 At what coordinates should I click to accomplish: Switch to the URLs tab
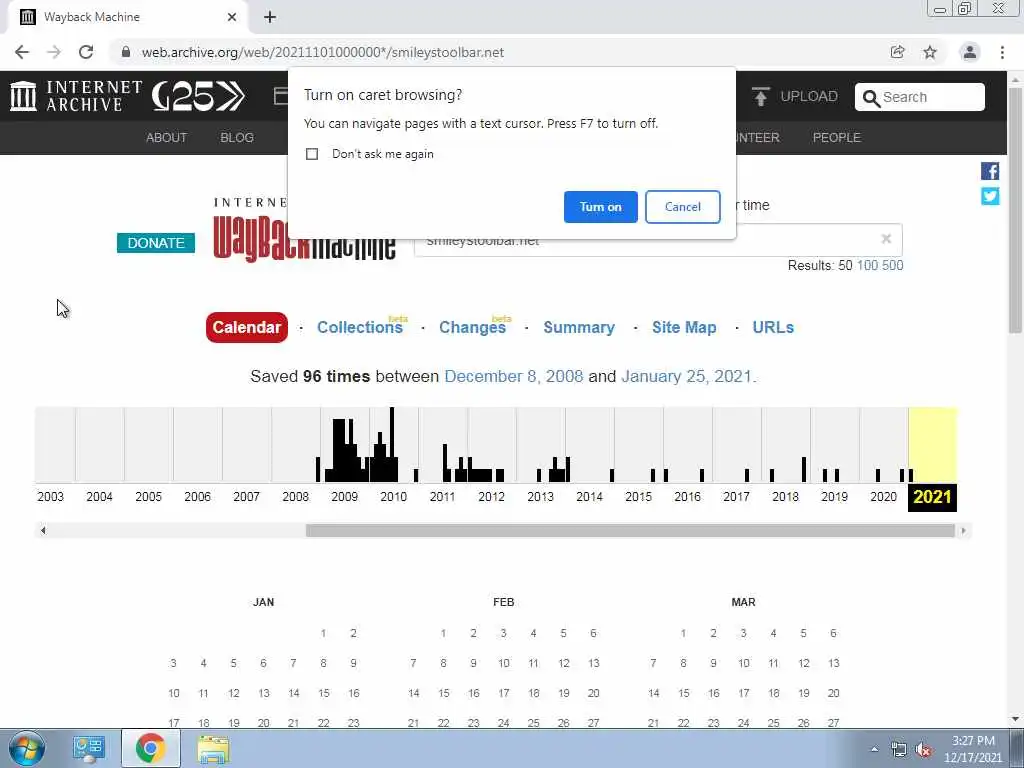click(x=773, y=328)
